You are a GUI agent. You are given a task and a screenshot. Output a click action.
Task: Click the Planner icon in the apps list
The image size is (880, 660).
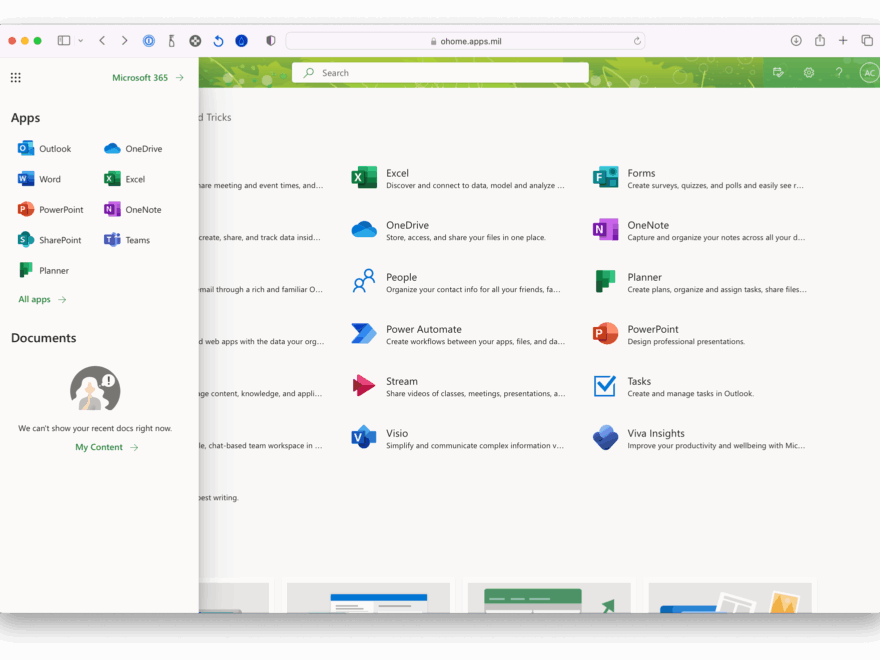pyautogui.click(x=605, y=281)
